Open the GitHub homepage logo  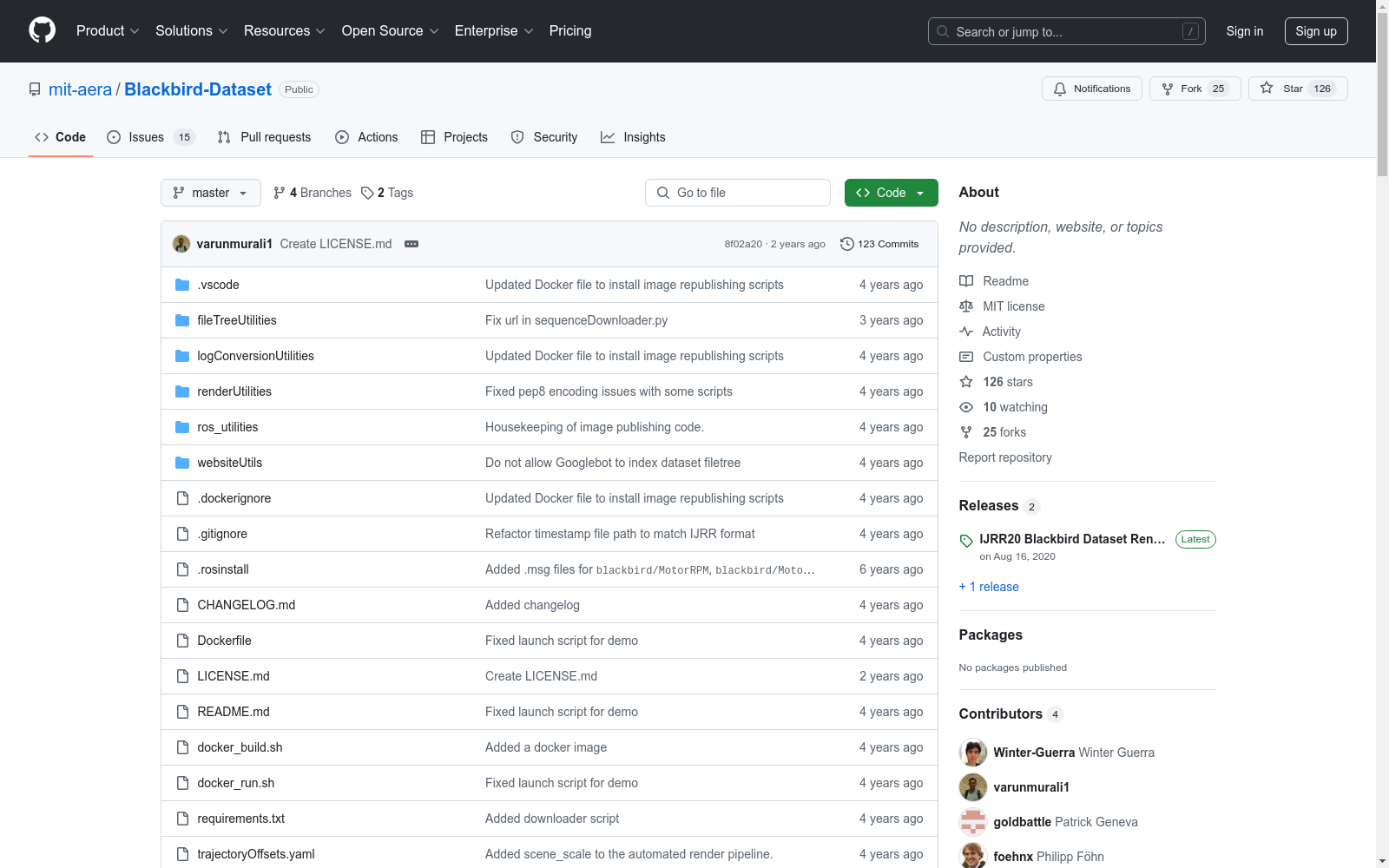pyautogui.click(x=42, y=30)
